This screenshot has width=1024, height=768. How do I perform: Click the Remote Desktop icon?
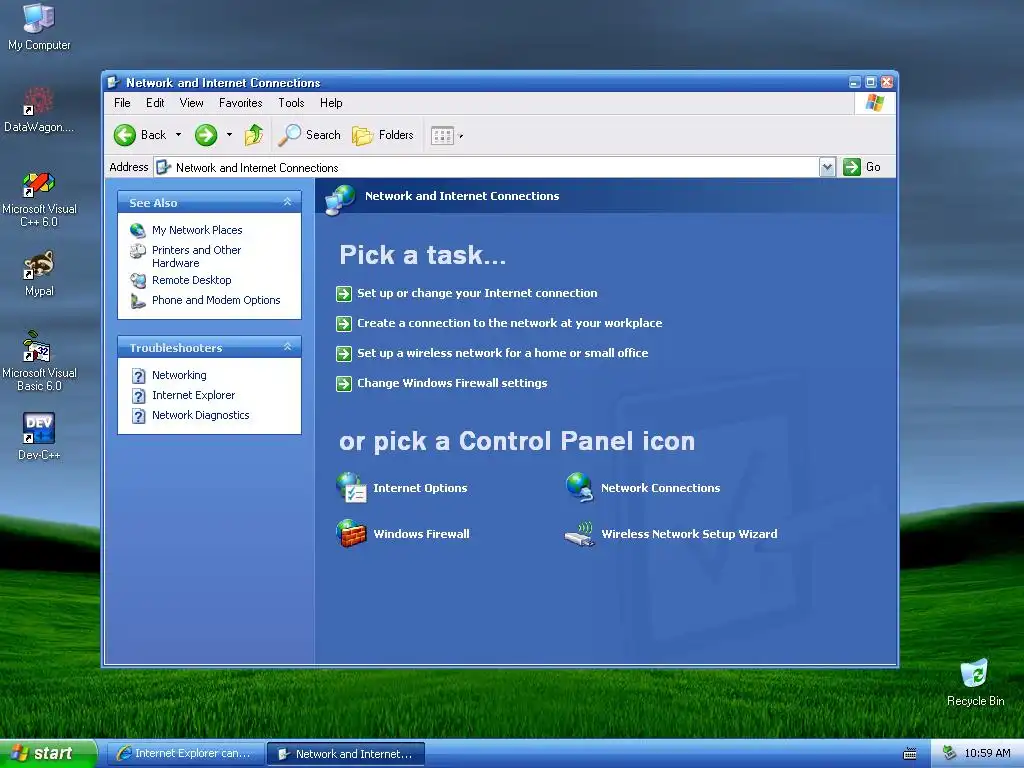tap(138, 281)
